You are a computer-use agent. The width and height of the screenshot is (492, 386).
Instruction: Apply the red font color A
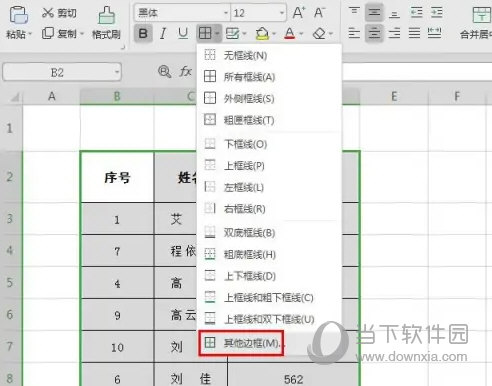[x=290, y=33]
